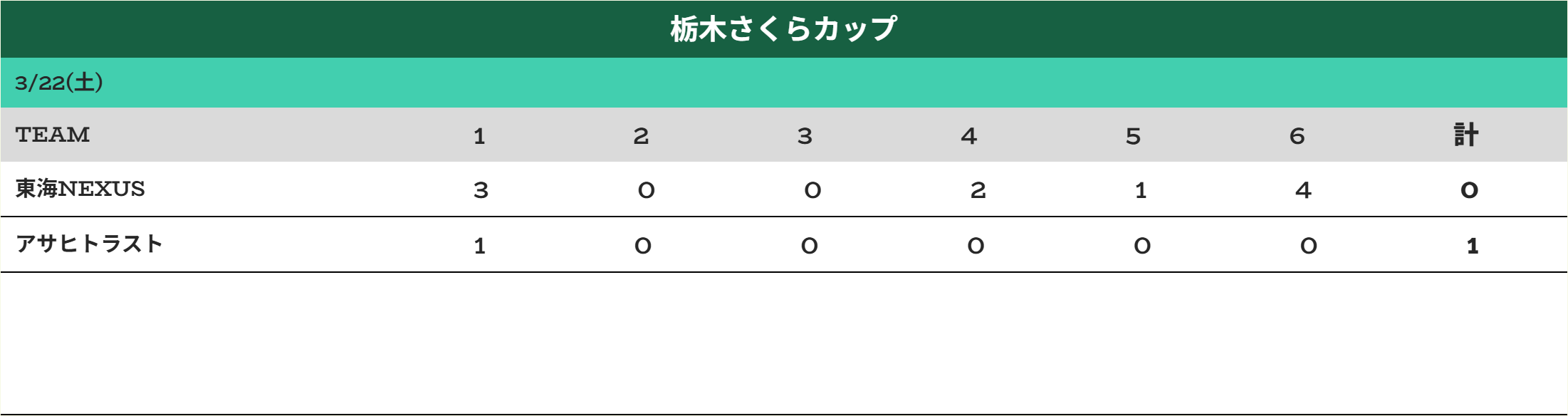
Task: Select inning 3 column header
Action: click(x=805, y=135)
